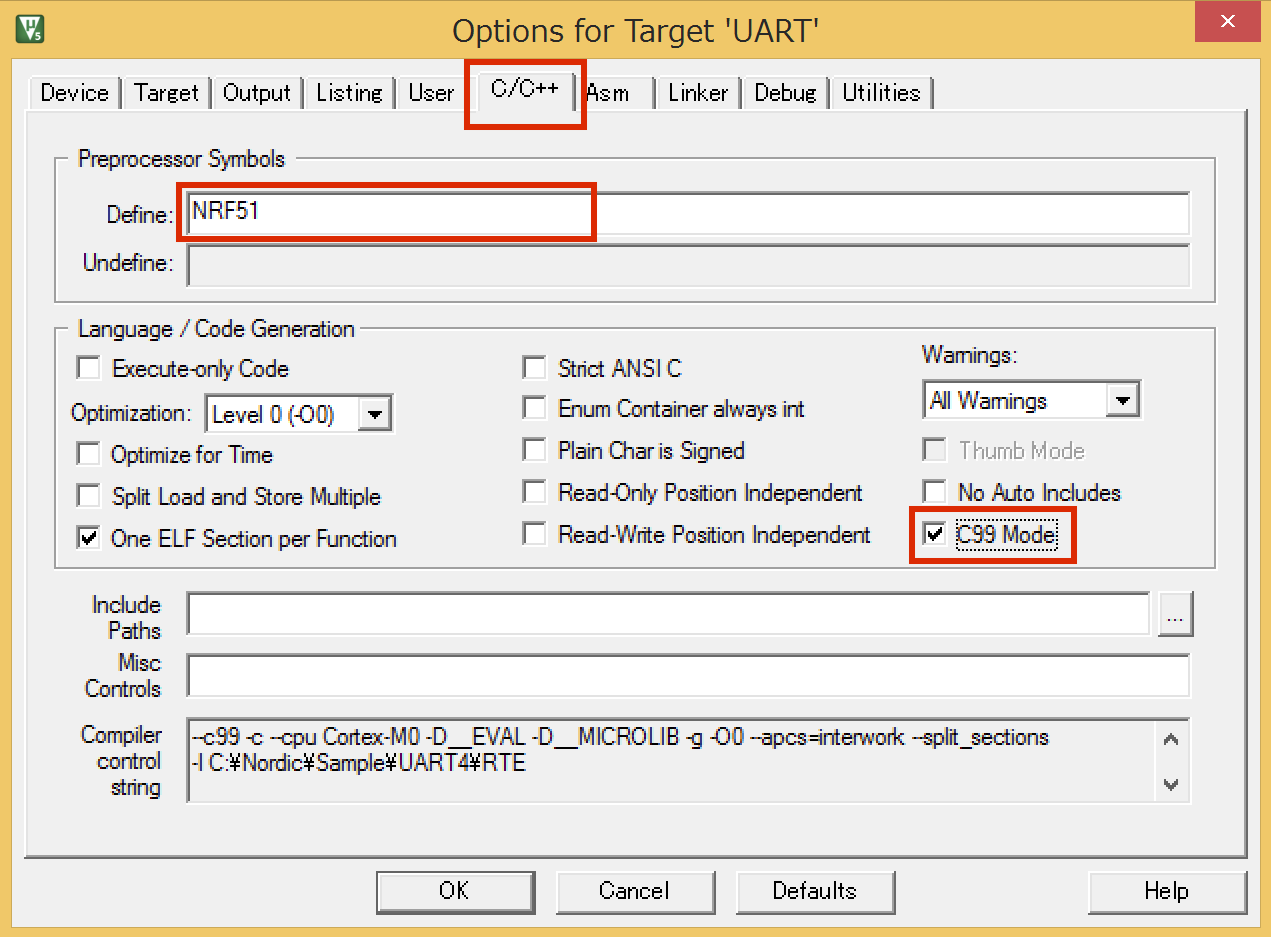Open the Debug tab

(785, 93)
